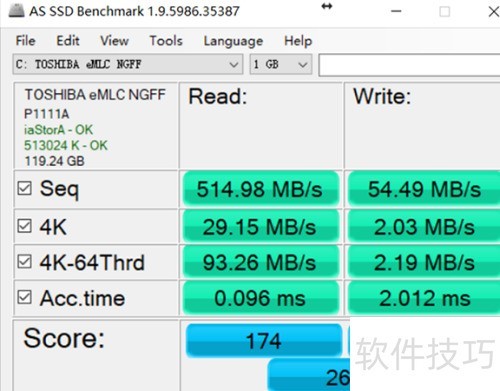Open the View menu

[114, 41]
